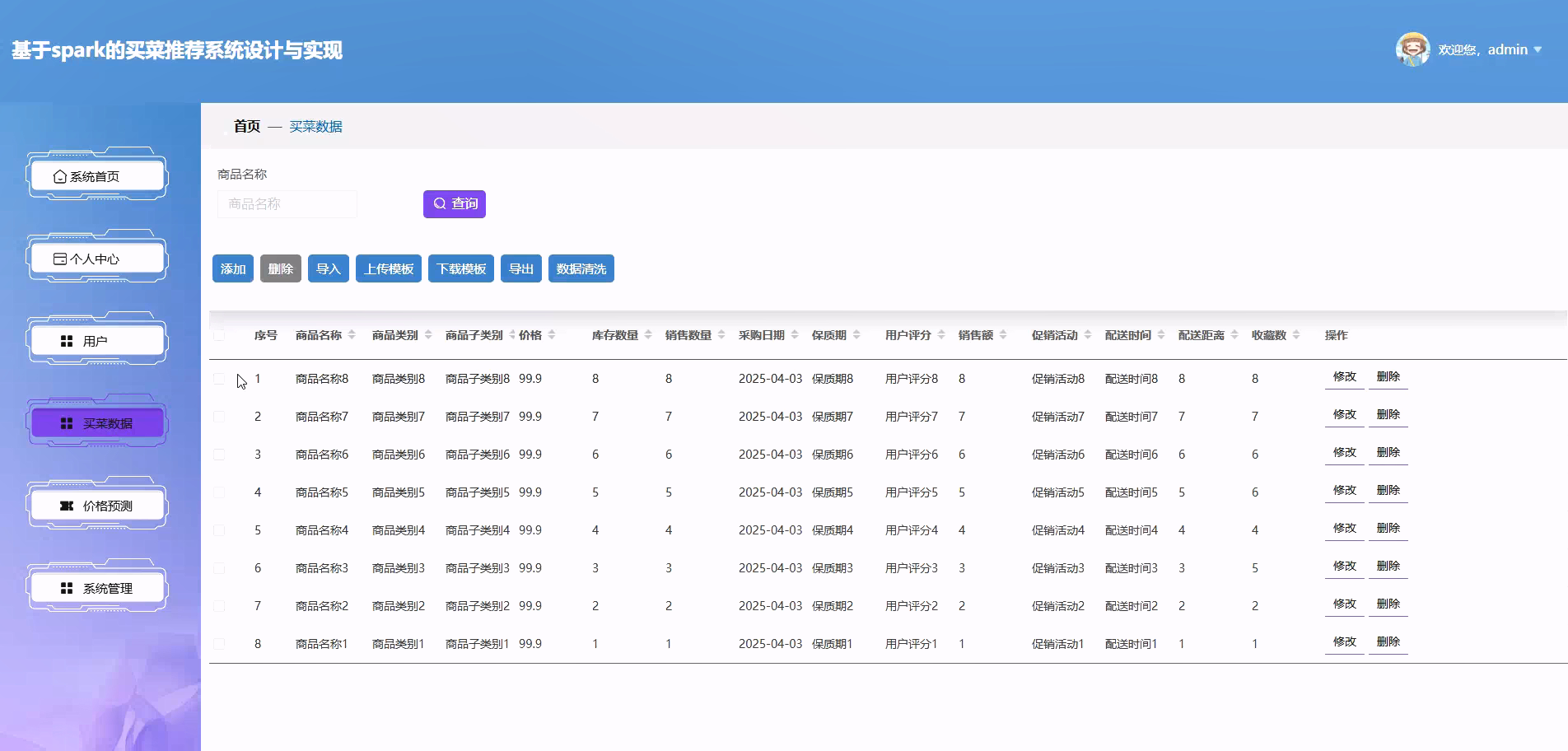Sort table by 价格 column arrows
Viewport: 1568px width, 751px height.
click(x=552, y=335)
